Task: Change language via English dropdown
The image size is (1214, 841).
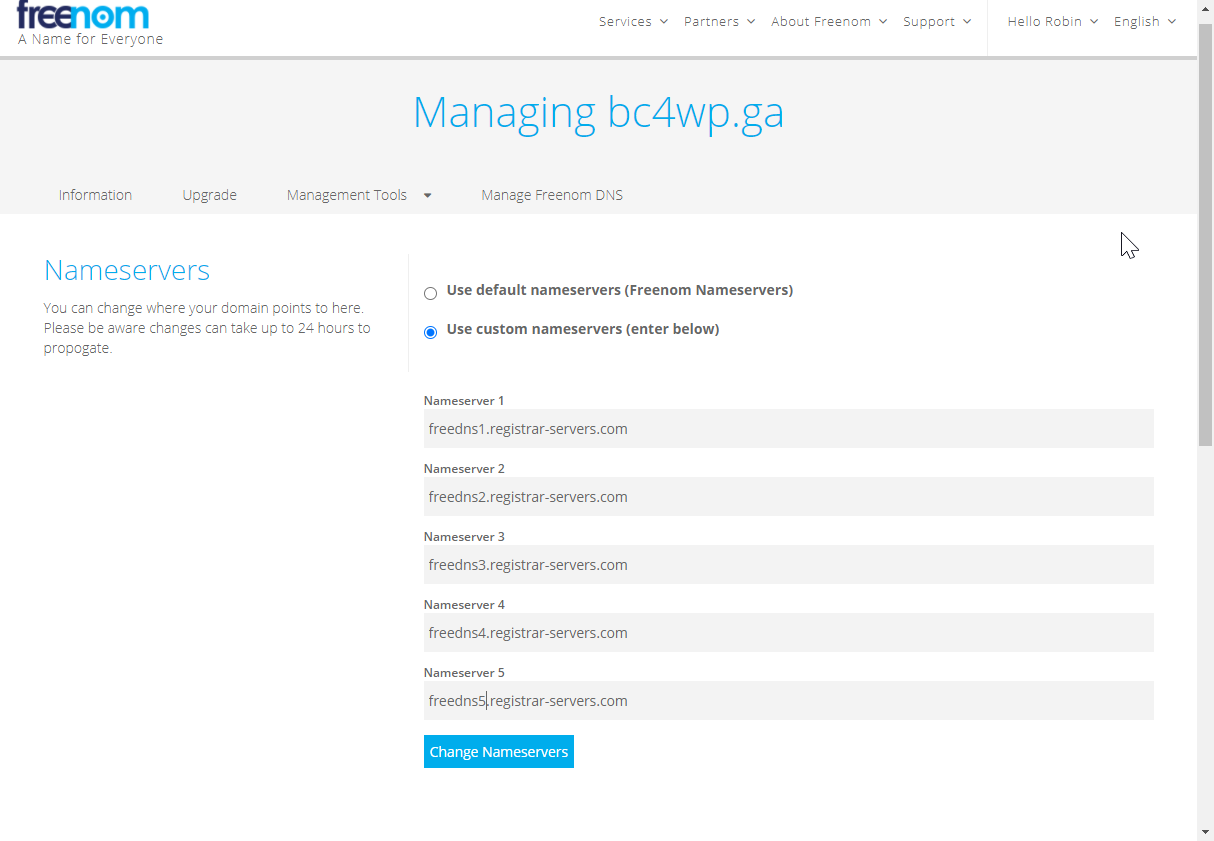Action: [1144, 22]
